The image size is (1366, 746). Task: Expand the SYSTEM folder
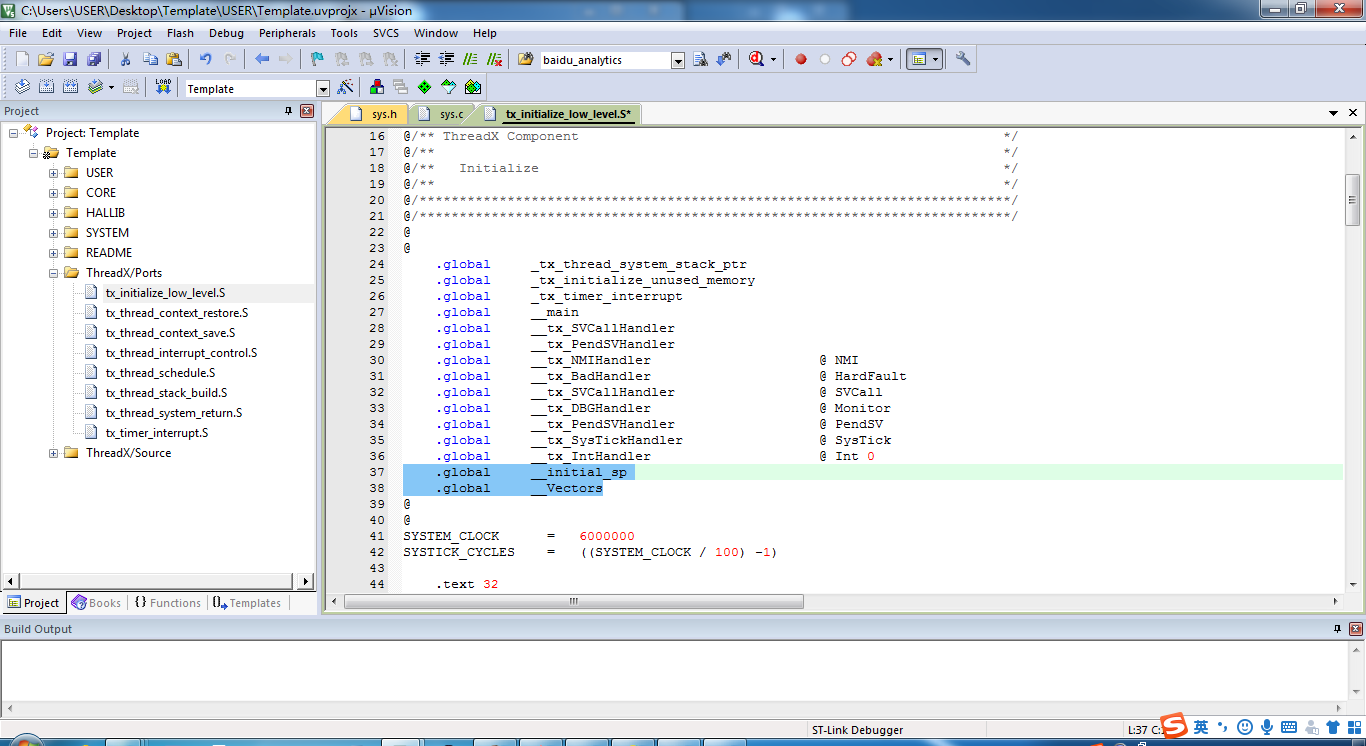coord(54,233)
